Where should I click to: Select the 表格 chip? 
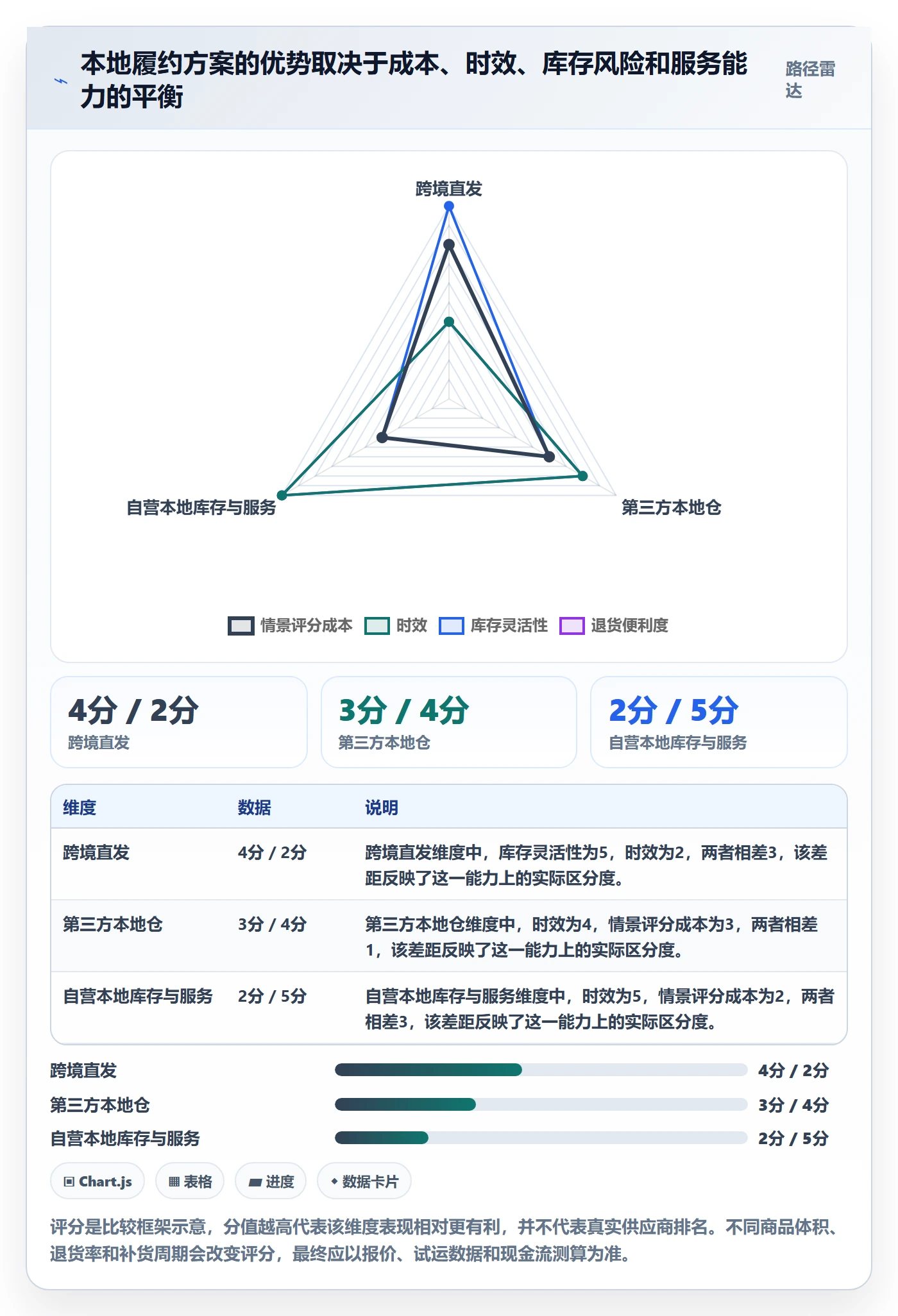[190, 1181]
